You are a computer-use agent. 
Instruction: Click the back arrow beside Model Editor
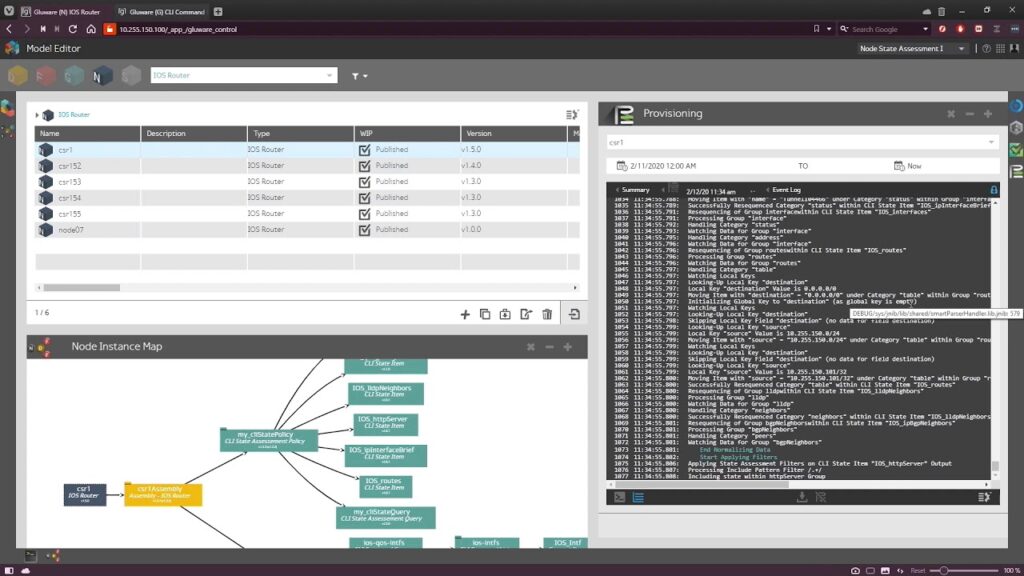coord(10,48)
